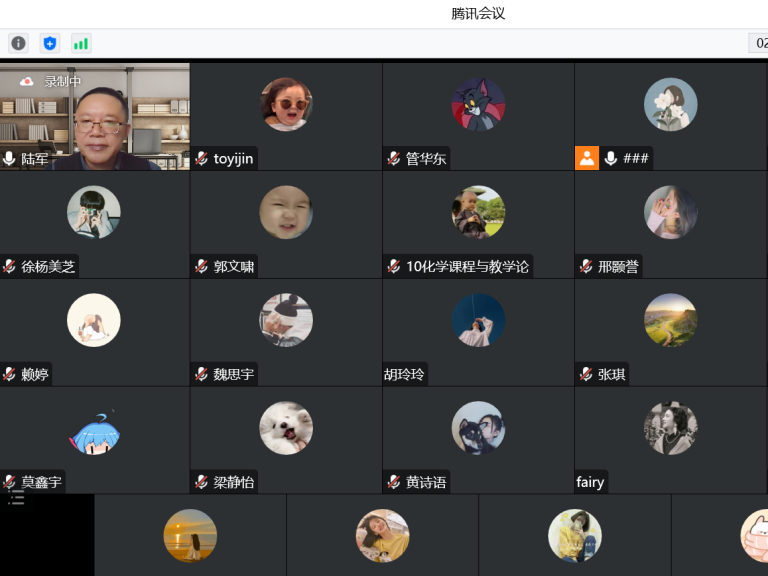
Task: Click 莫鑫宇's blue-haired anime avatar
Action: [94, 433]
